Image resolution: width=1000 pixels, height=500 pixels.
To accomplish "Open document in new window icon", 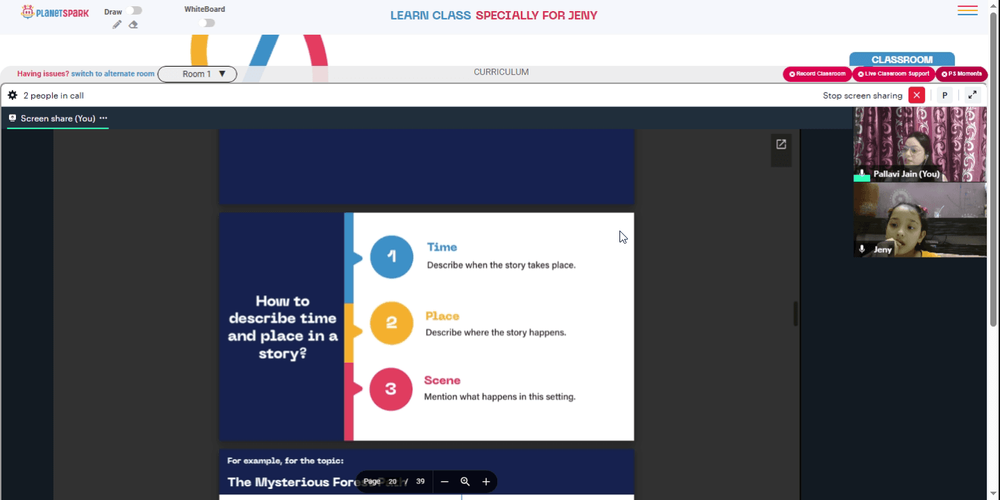I will pos(781,144).
